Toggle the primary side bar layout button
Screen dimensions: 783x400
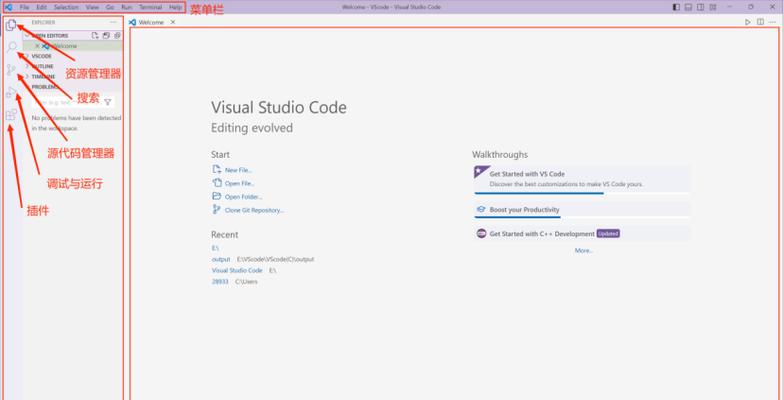(676, 7)
